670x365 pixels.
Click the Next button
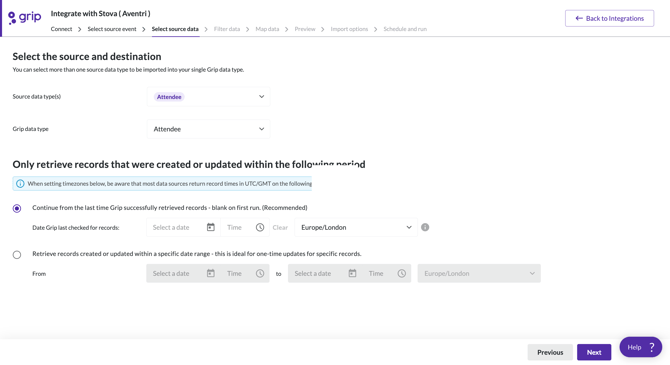pyautogui.click(x=594, y=352)
